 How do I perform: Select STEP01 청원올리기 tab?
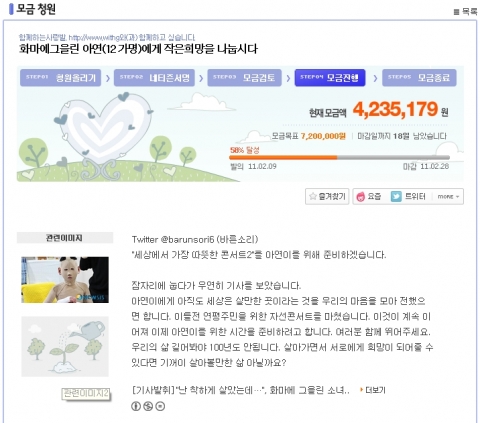tap(60, 78)
